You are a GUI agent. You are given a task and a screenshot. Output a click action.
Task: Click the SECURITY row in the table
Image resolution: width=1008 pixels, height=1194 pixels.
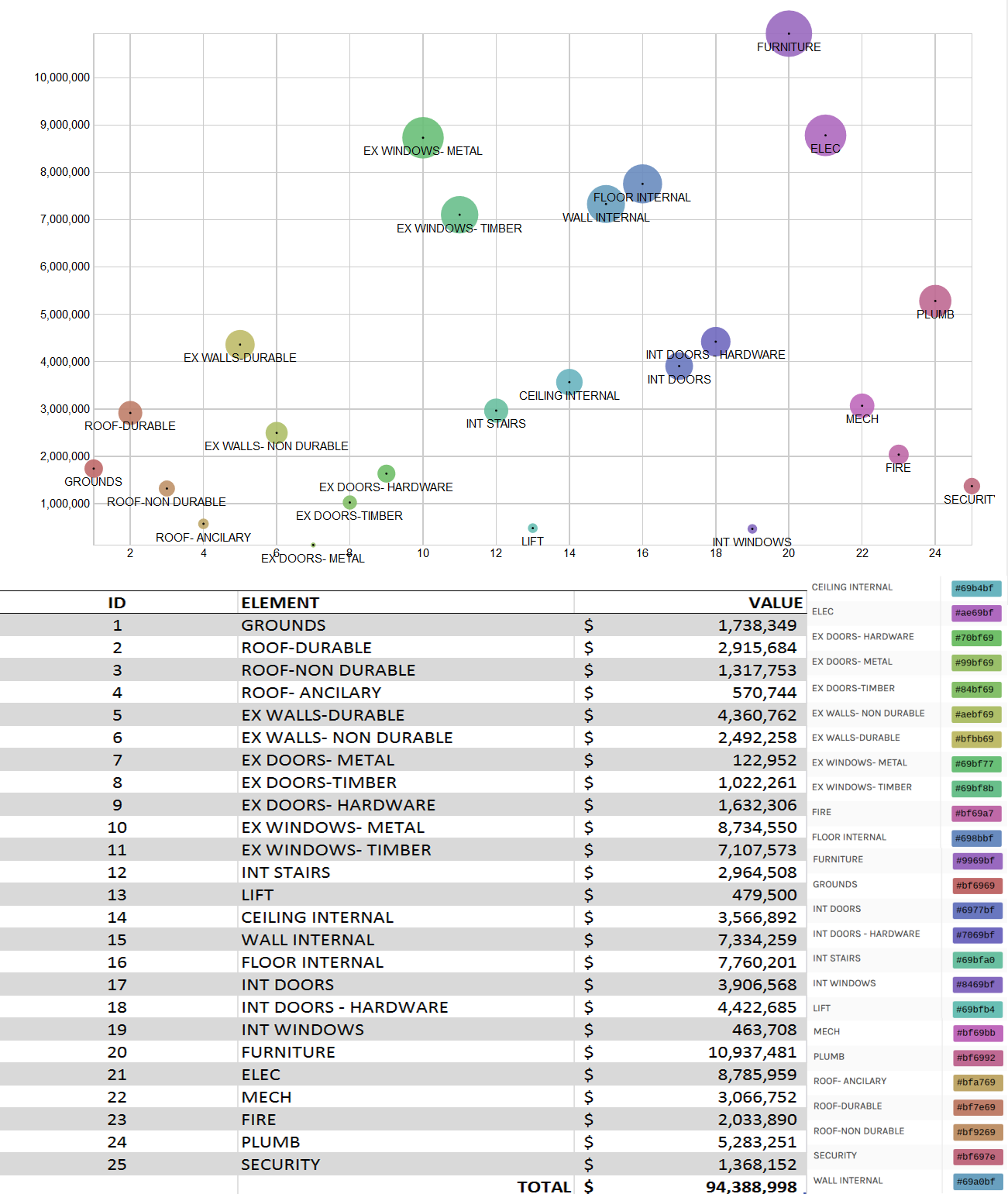(280, 1165)
